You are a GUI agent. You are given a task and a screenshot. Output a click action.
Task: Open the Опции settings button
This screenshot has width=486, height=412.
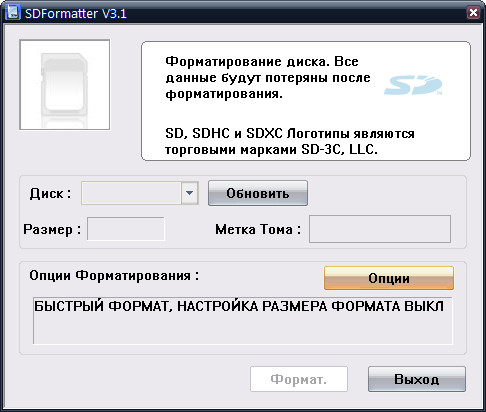[x=389, y=278]
